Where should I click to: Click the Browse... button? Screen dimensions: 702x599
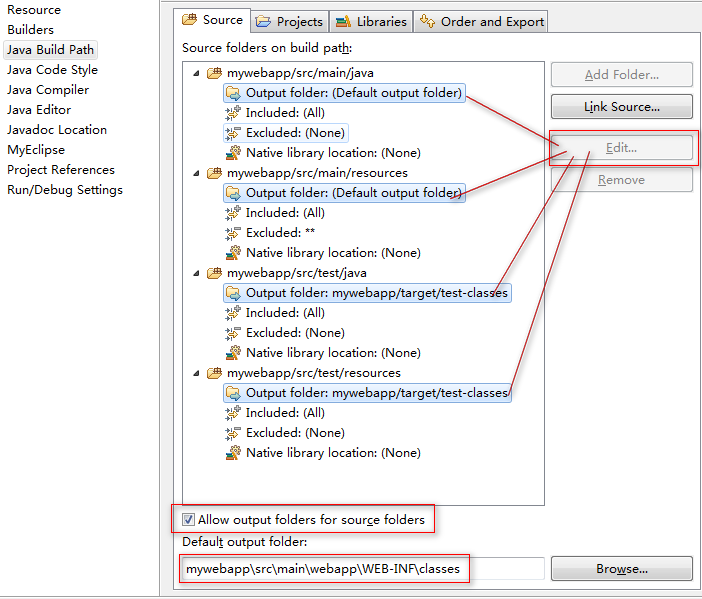pos(621,569)
